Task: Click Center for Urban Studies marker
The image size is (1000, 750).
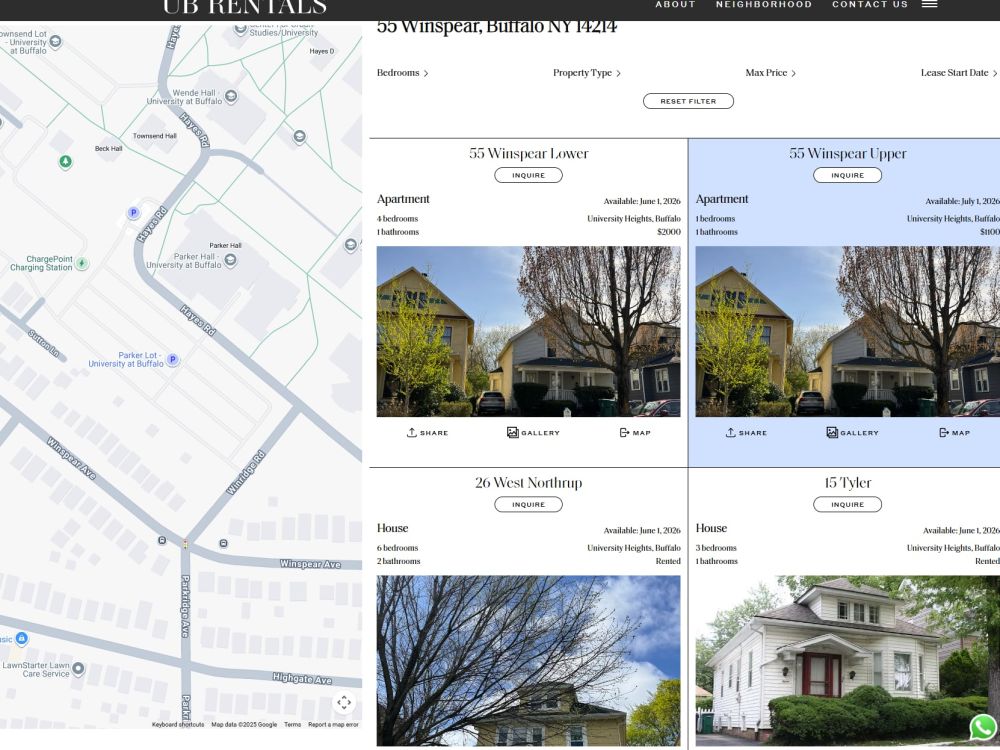Action: [x=240, y=29]
